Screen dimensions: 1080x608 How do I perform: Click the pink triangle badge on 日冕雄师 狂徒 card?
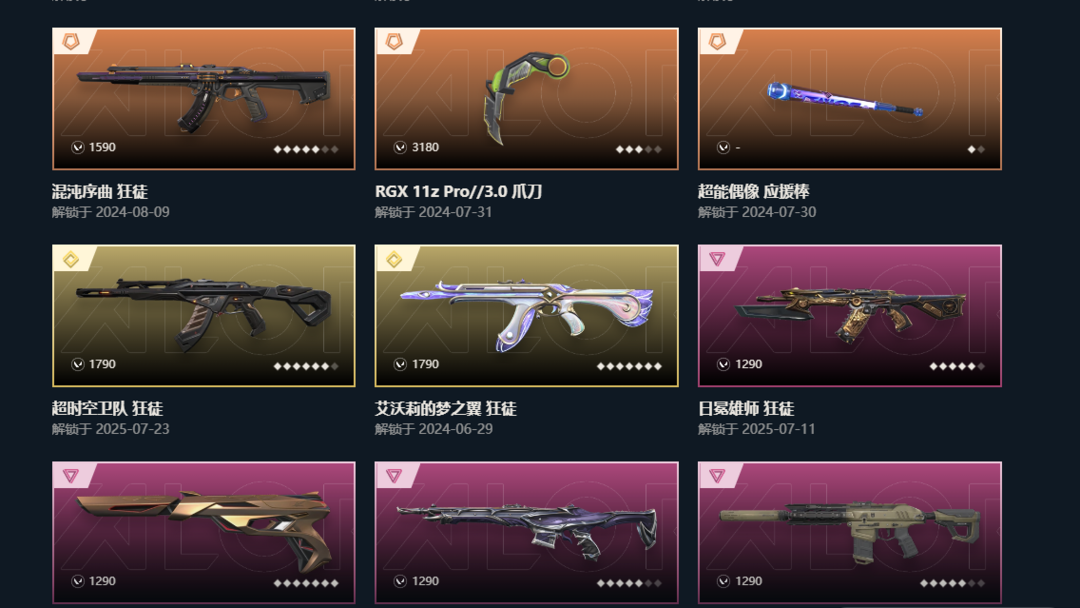pyautogui.click(x=717, y=259)
